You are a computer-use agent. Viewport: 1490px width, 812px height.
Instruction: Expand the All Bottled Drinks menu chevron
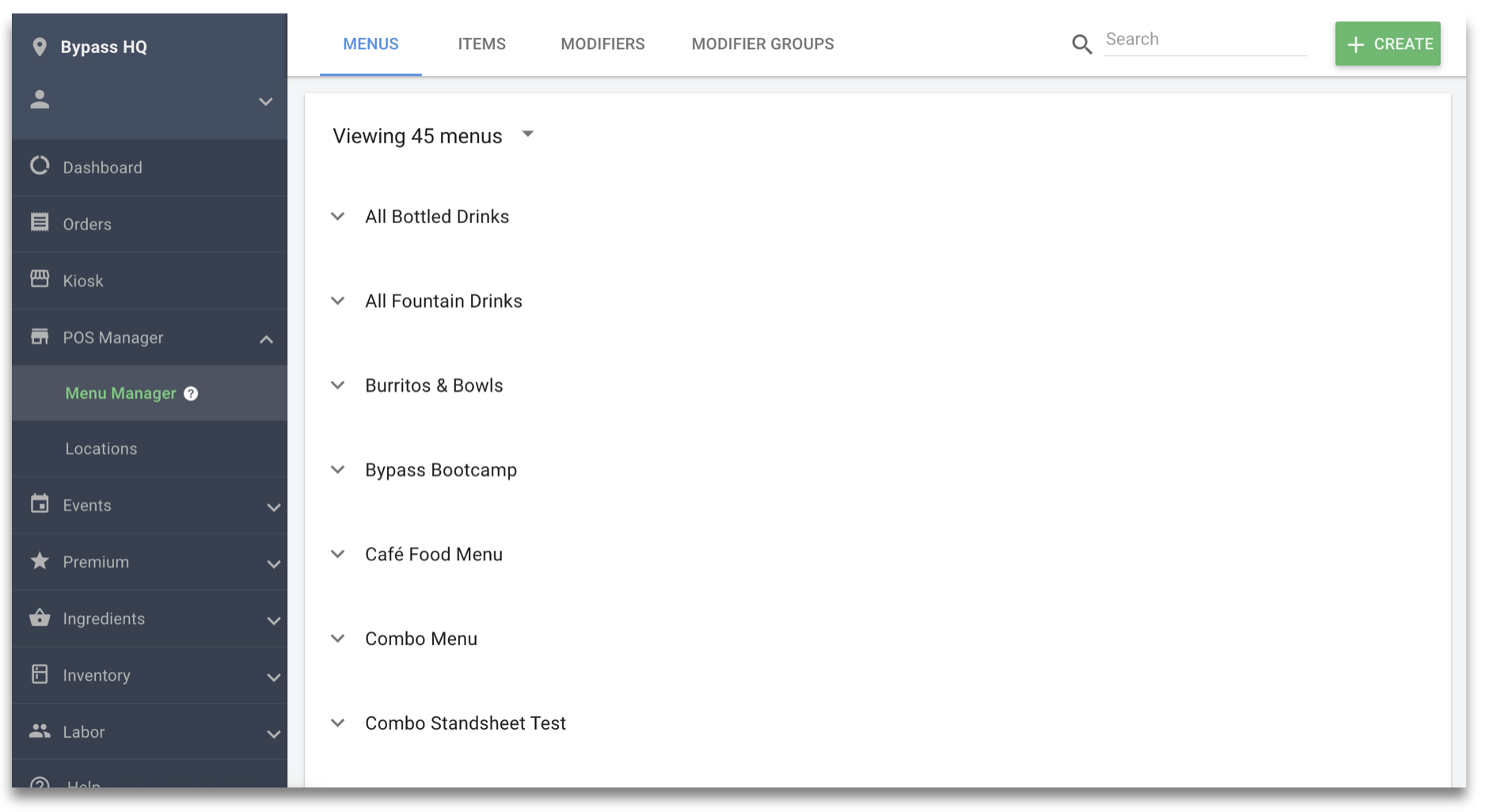click(x=338, y=216)
